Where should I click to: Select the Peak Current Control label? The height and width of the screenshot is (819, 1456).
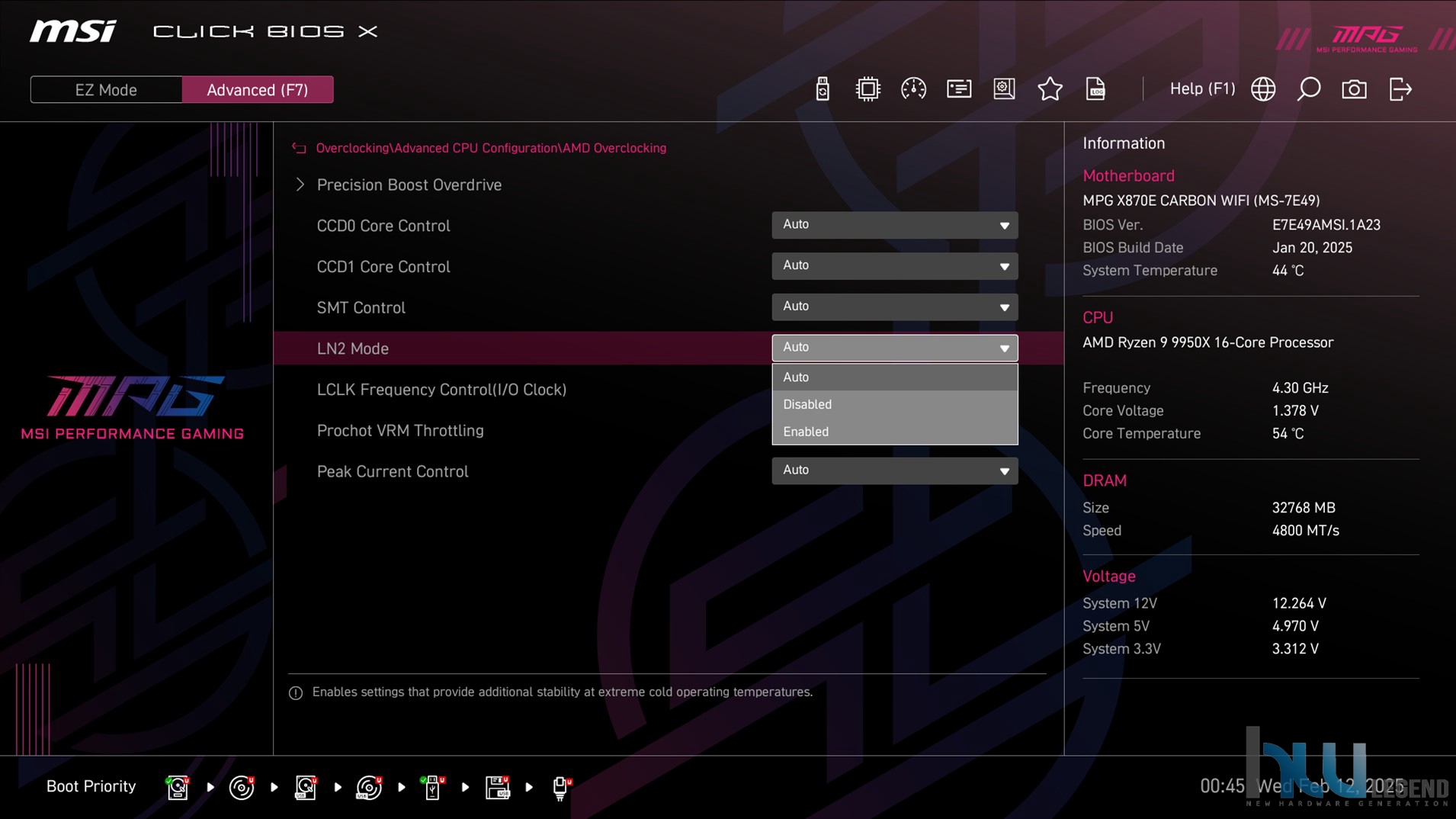click(x=393, y=471)
